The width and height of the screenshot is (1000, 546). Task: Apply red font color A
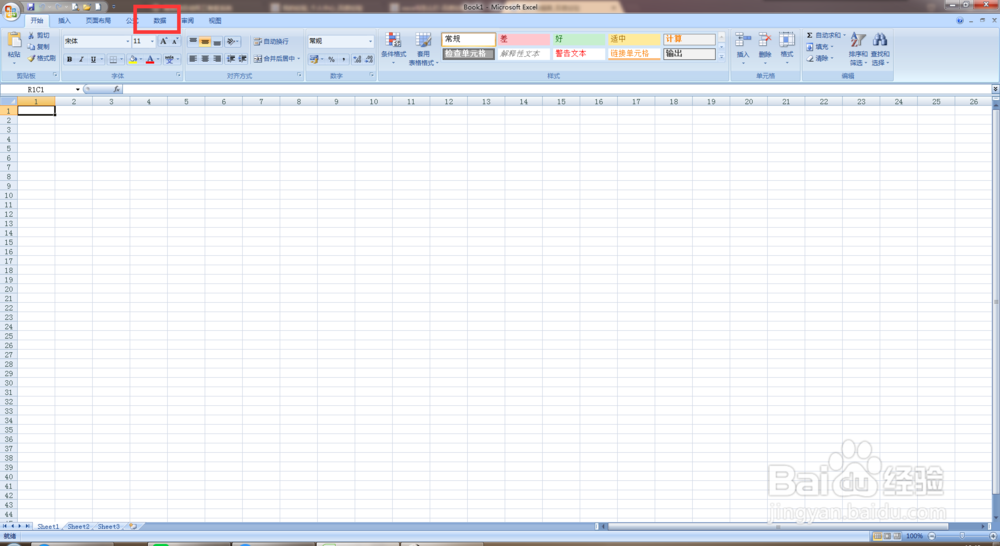pos(151,59)
